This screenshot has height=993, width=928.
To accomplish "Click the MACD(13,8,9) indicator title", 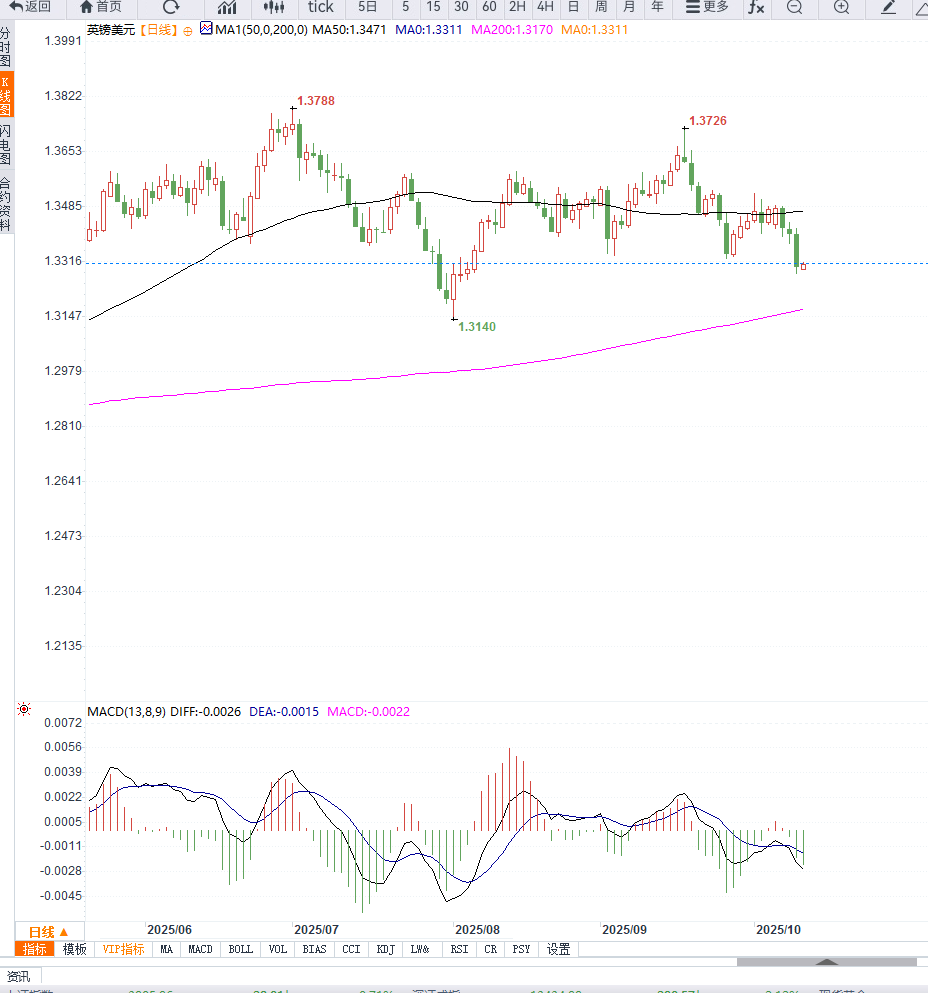I will click(x=127, y=712).
